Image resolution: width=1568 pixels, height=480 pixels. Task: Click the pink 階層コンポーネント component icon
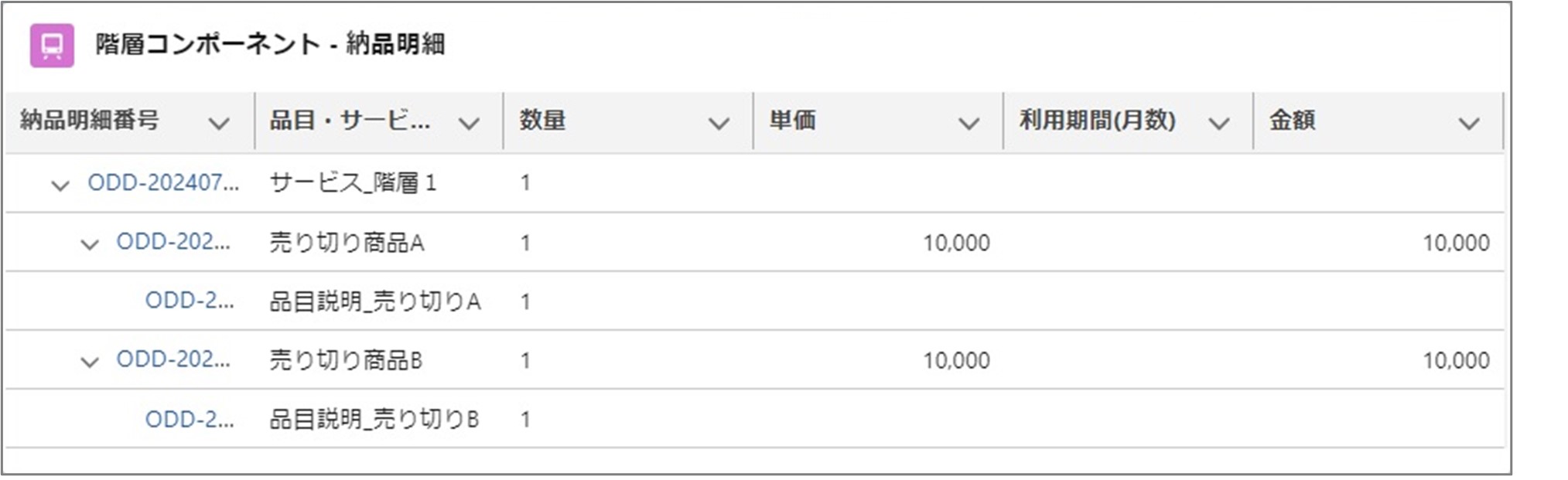click(x=52, y=46)
